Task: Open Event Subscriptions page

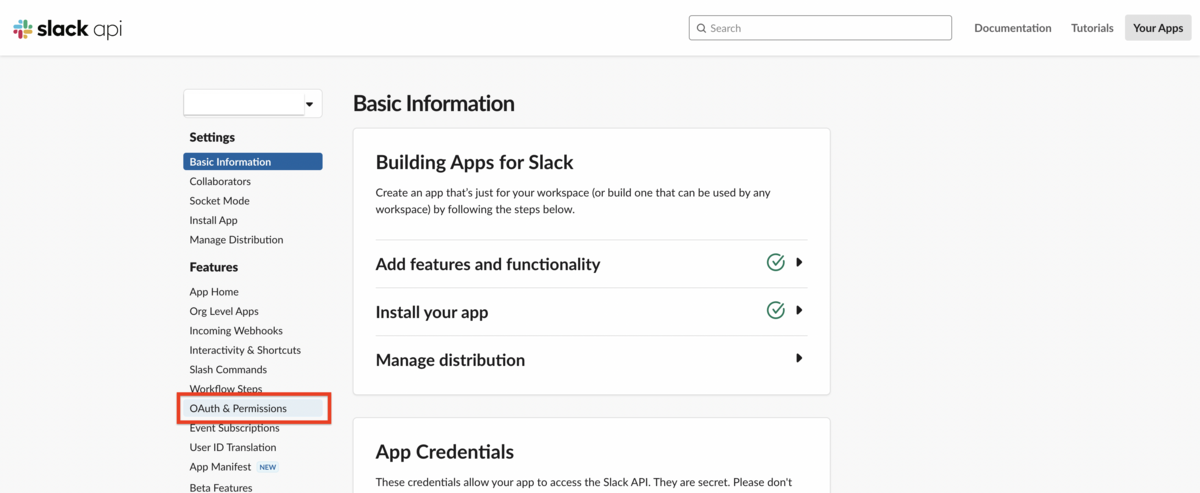Action: pyautogui.click(x=234, y=428)
